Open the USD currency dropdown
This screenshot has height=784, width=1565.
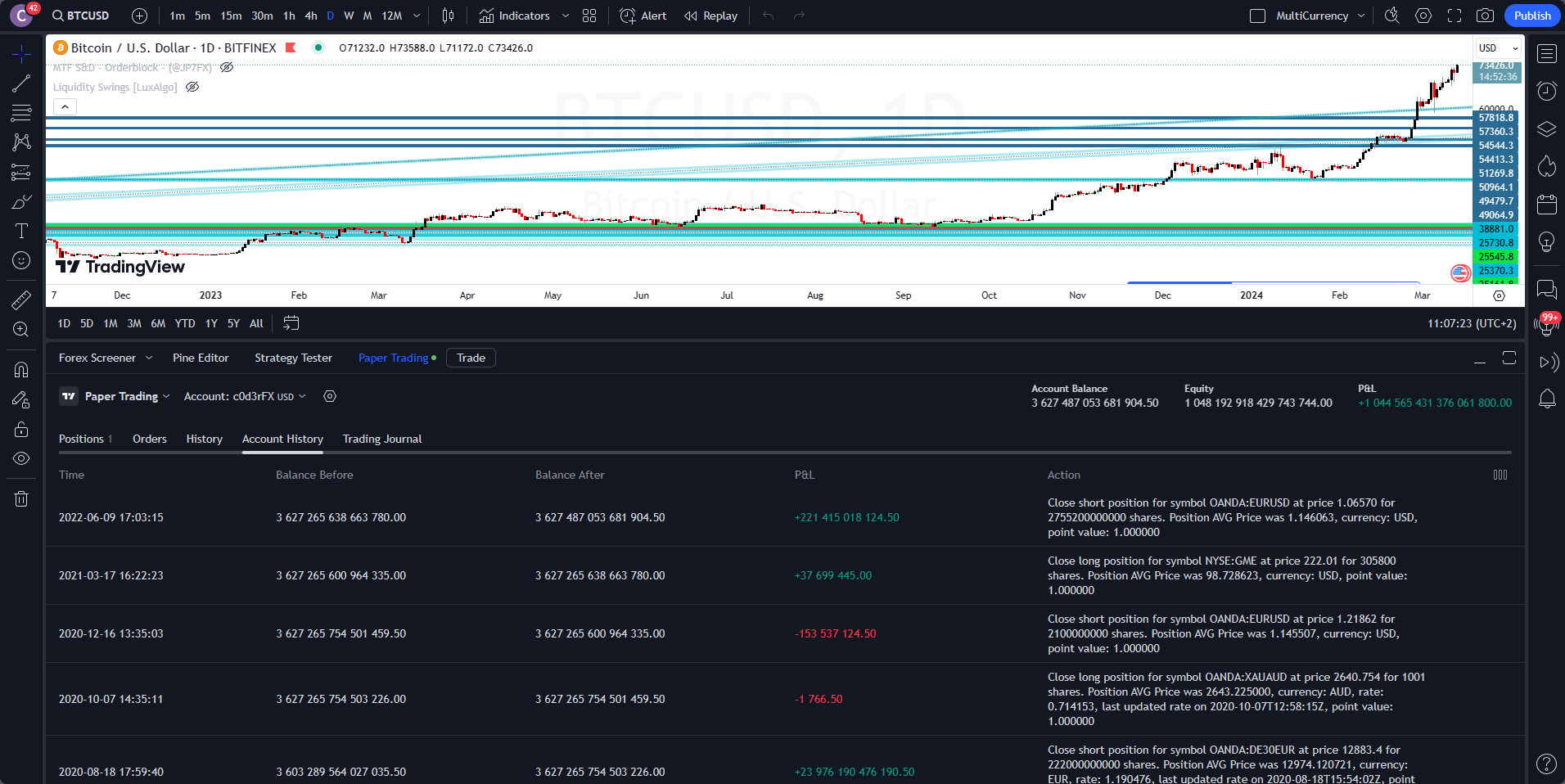coord(1498,48)
